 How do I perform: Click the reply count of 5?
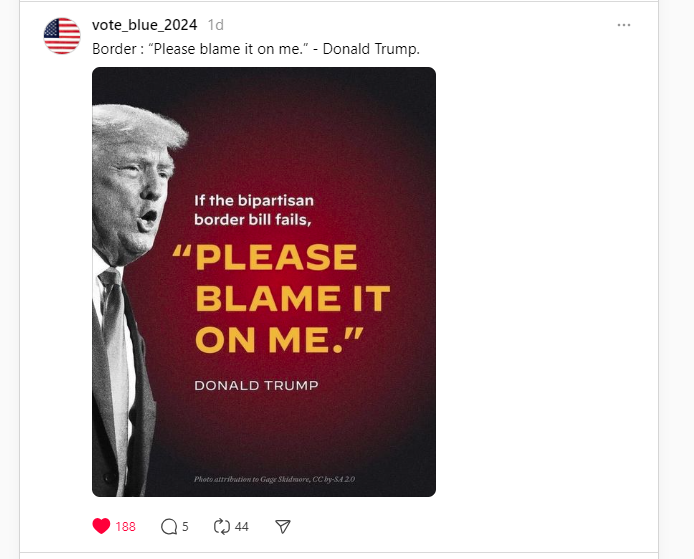(187, 527)
